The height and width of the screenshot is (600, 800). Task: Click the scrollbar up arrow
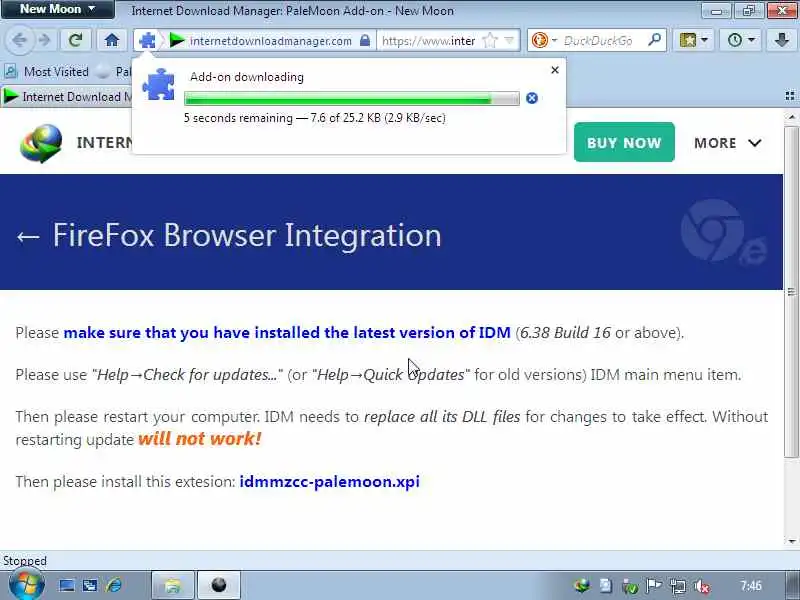(x=791, y=117)
